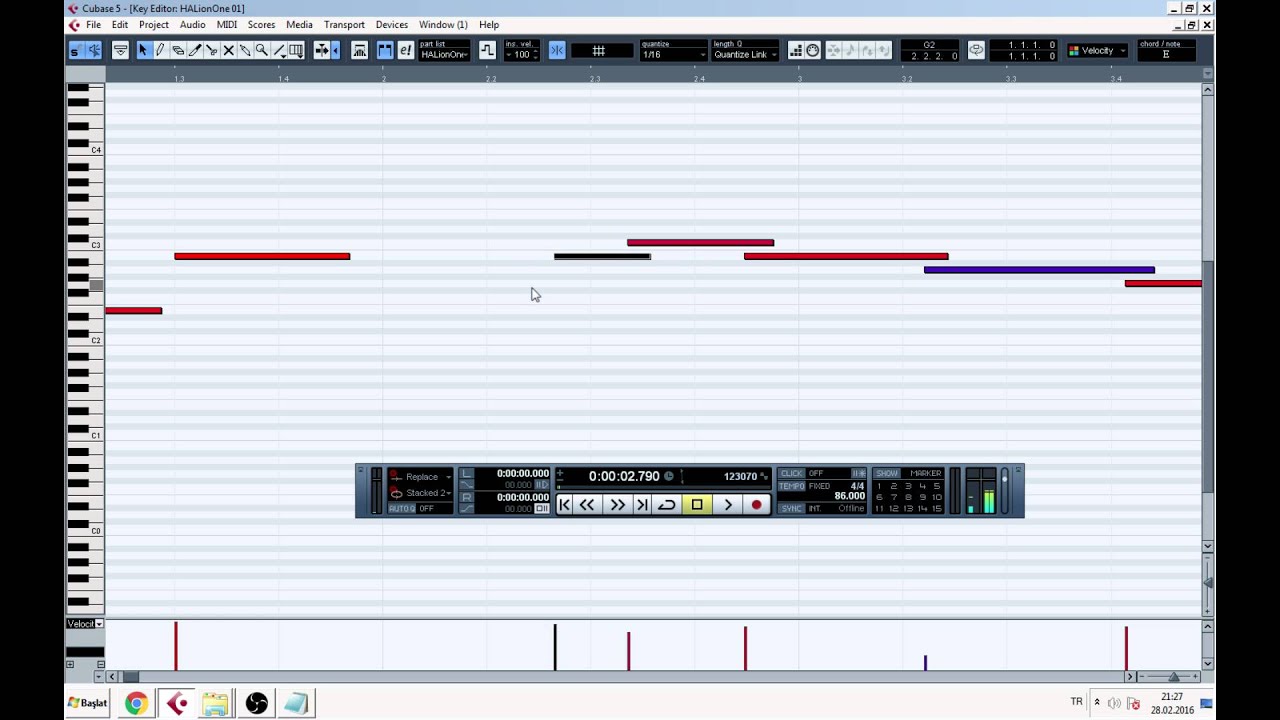Toggle metronome CLICK on transport panel
1280x720 pixels.
[792, 473]
